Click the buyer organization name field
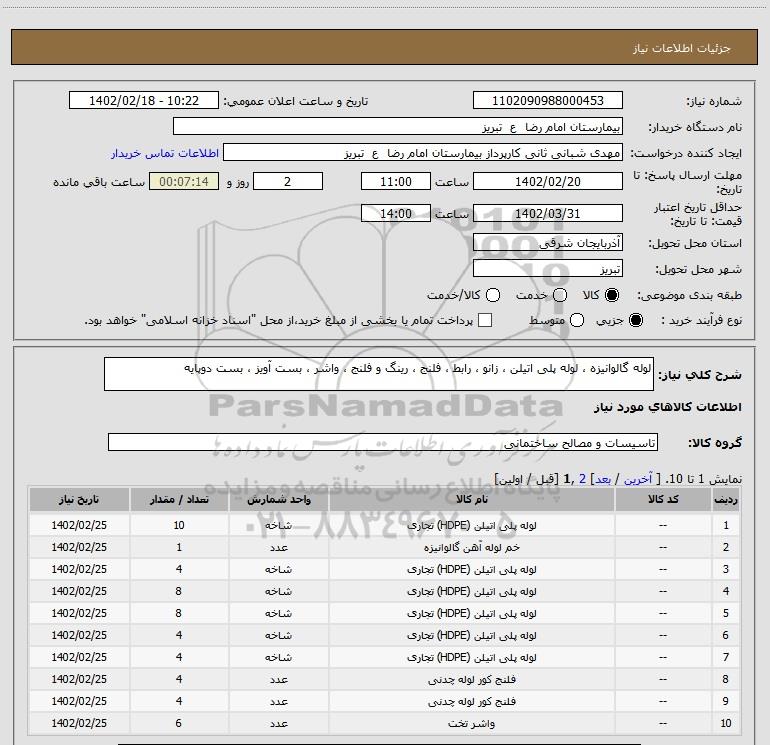 pyautogui.click(x=398, y=126)
